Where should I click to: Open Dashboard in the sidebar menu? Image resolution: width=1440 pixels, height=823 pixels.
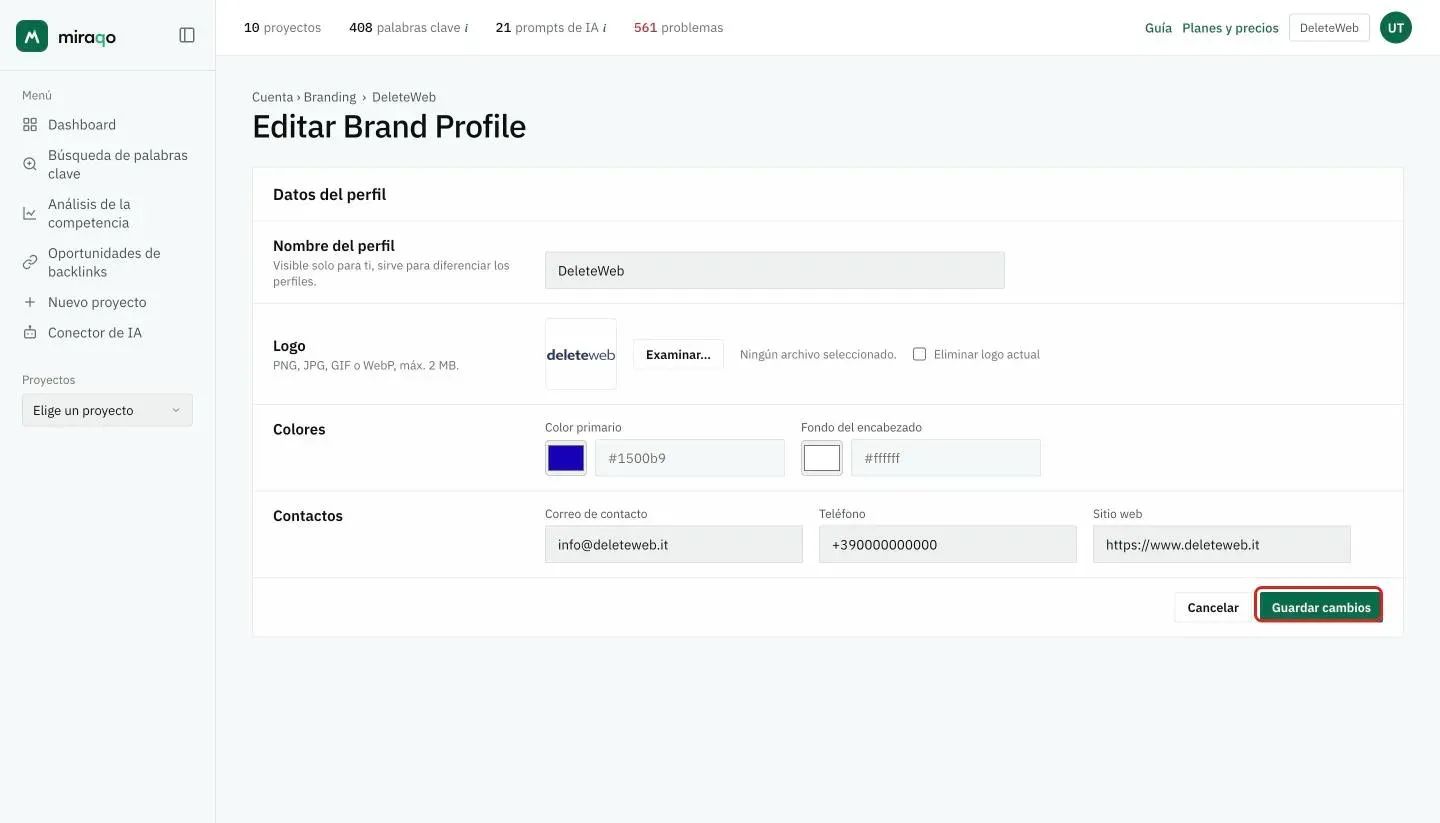pos(82,125)
